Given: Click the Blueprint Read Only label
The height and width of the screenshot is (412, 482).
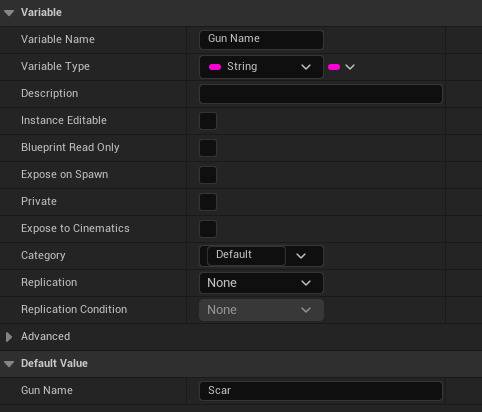Looking at the screenshot, I should pyautogui.click(x=70, y=147).
